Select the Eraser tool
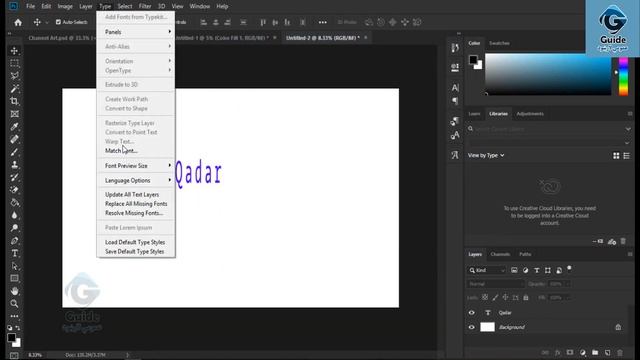Image resolution: width=640 pixels, height=360 pixels. point(14,190)
